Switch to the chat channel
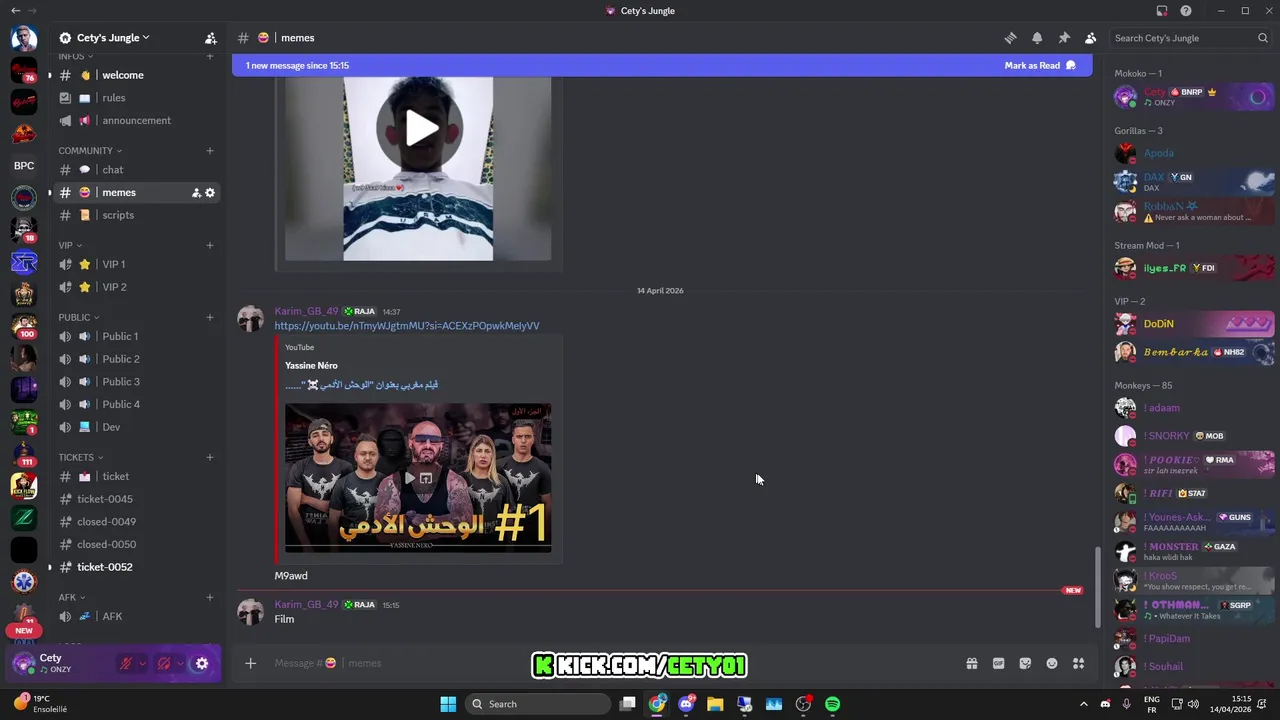The image size is (1280, 720). (137, 170)
